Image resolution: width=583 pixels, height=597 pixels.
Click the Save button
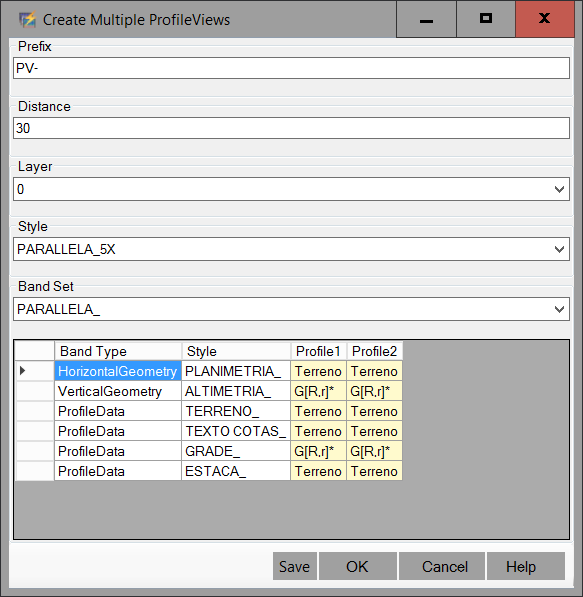pos(295,566)
